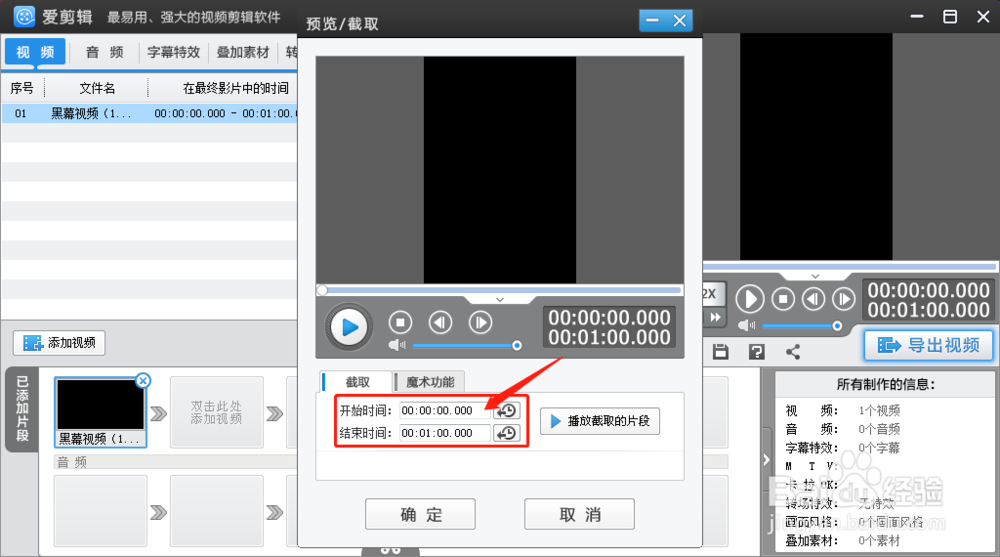Mute the main player speaker icon
Viewport: 1000px width, 557px height.
746,325
